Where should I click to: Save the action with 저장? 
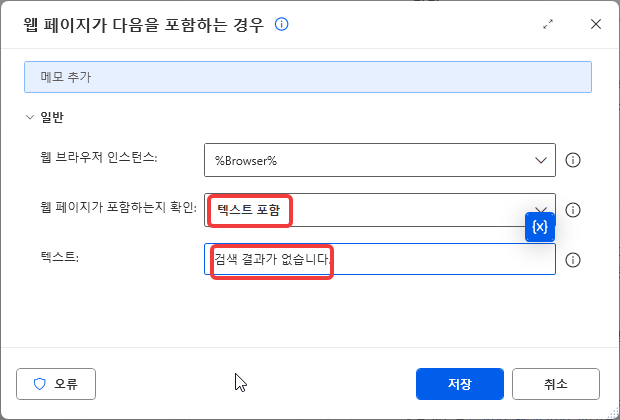point(459,384)
